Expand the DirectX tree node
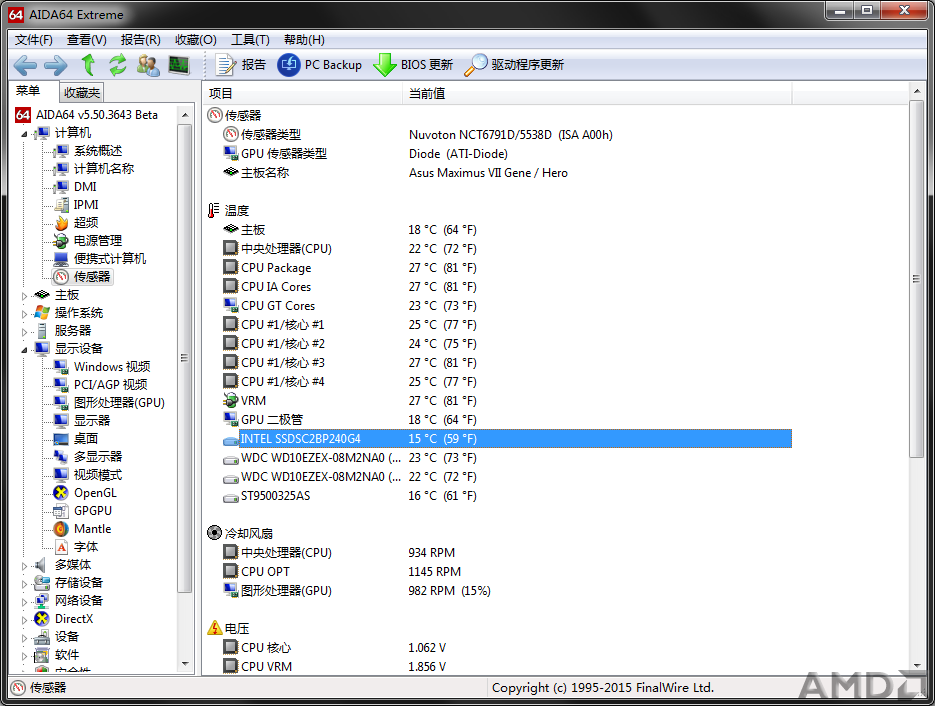 tap(24, 620)
